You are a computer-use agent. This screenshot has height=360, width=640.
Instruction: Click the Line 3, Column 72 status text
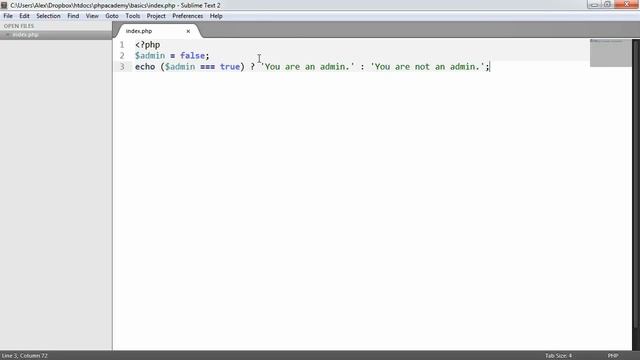pos(24,356)
